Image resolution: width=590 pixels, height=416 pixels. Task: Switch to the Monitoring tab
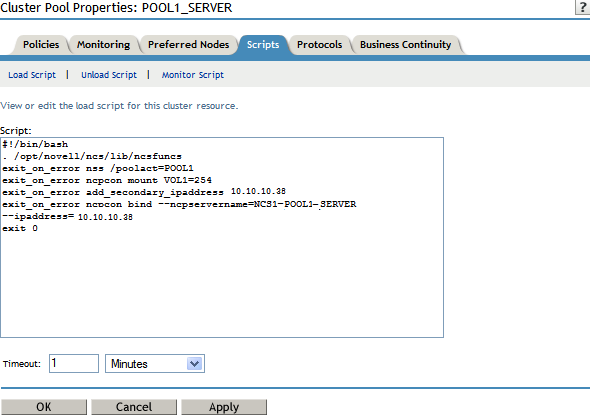coord(103,45)
